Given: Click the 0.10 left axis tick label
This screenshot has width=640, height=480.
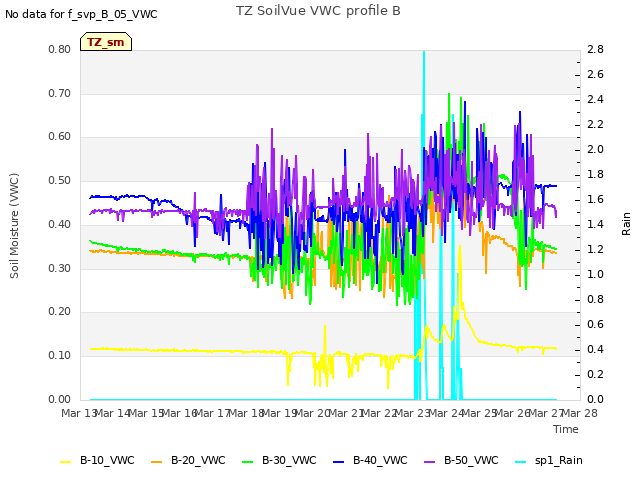Looking at the screenshot, I should (60, 356).
